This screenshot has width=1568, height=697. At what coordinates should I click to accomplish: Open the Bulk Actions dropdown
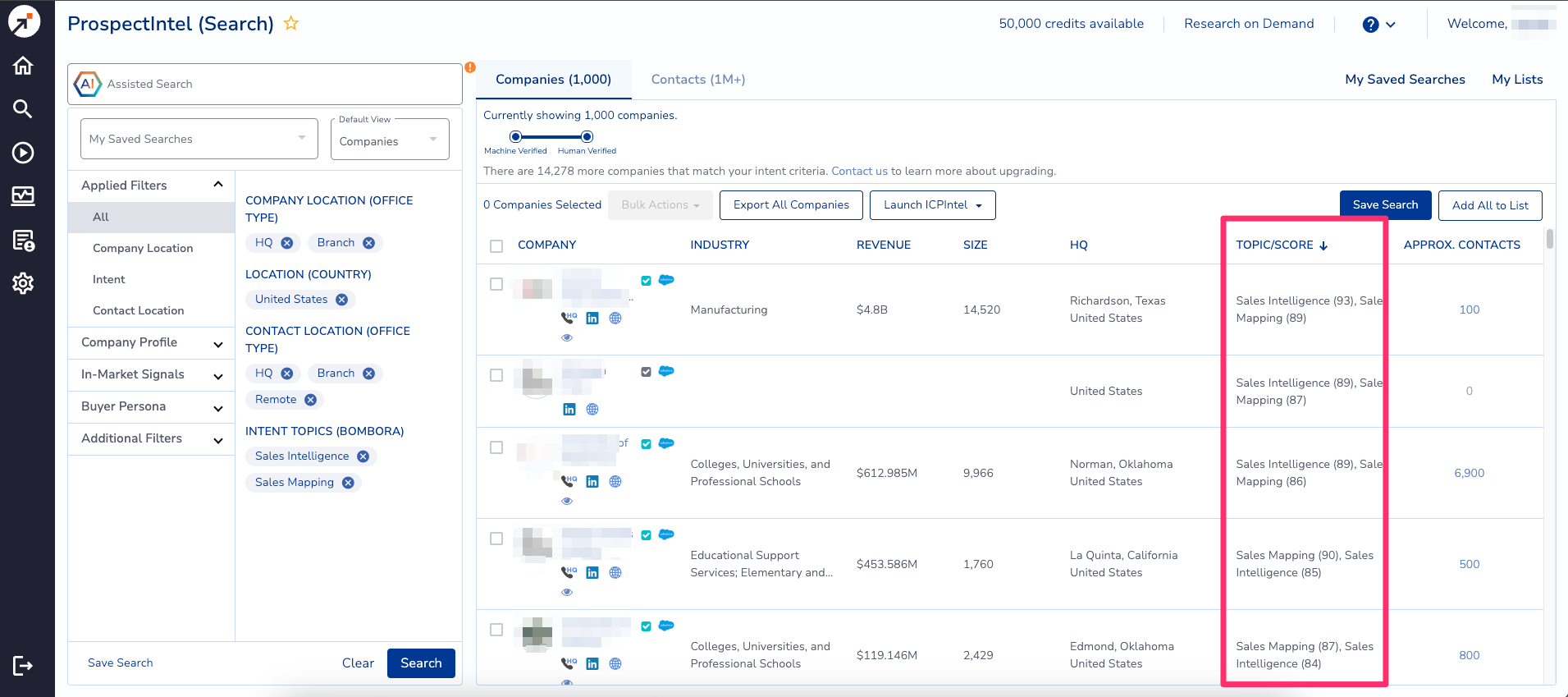661,205
